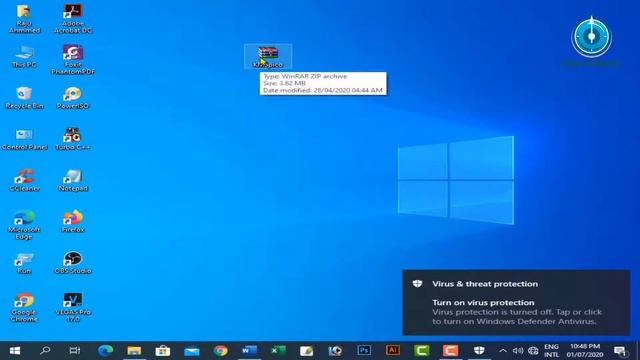Screen dimensions: 640x360
Task: Open taskbar Search magnifier
Action: click(45, 351)
